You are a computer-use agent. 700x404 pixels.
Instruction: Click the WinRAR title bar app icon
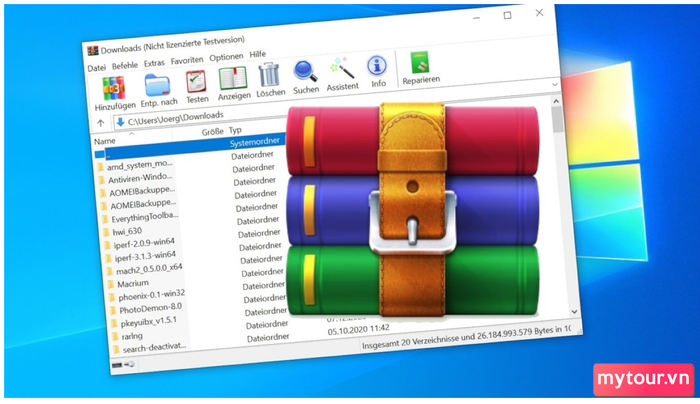(x=92, y=50)
